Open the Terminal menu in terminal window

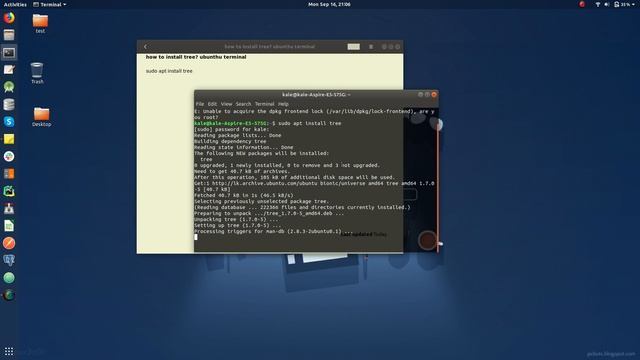click(265, 104)
